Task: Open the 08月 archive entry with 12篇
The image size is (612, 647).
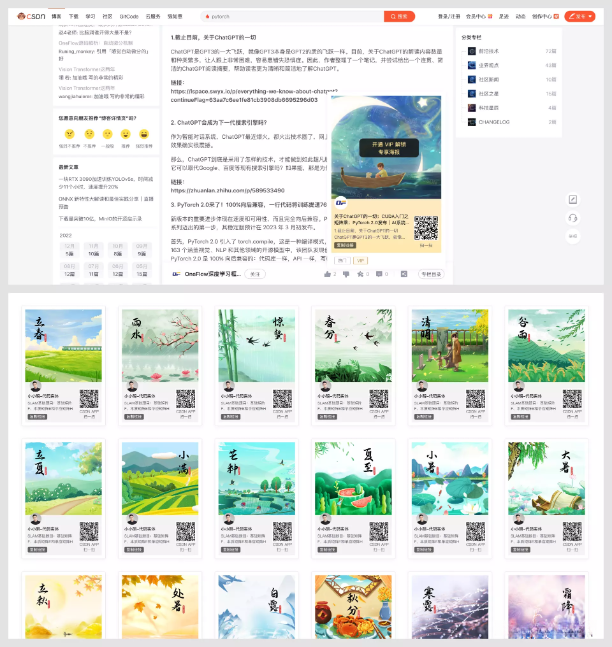Action: click(x=70, y=270)
